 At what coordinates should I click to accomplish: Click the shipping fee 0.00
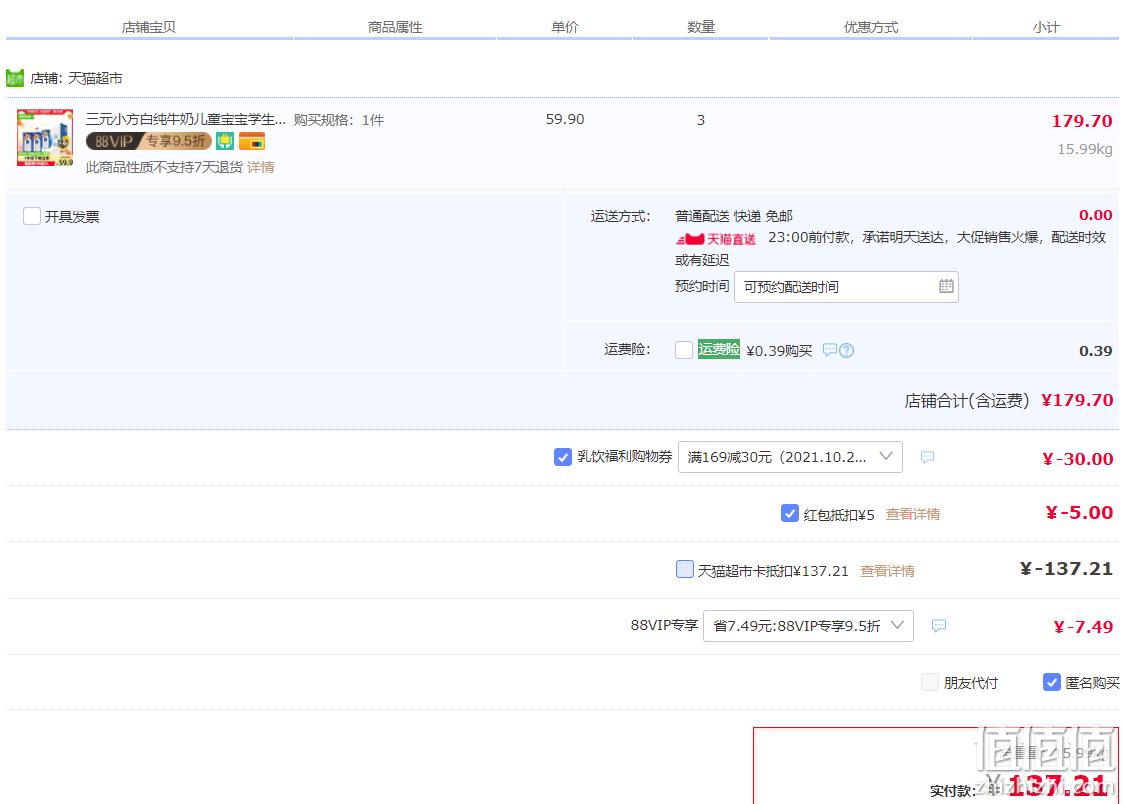click(x=1095, y=215)
